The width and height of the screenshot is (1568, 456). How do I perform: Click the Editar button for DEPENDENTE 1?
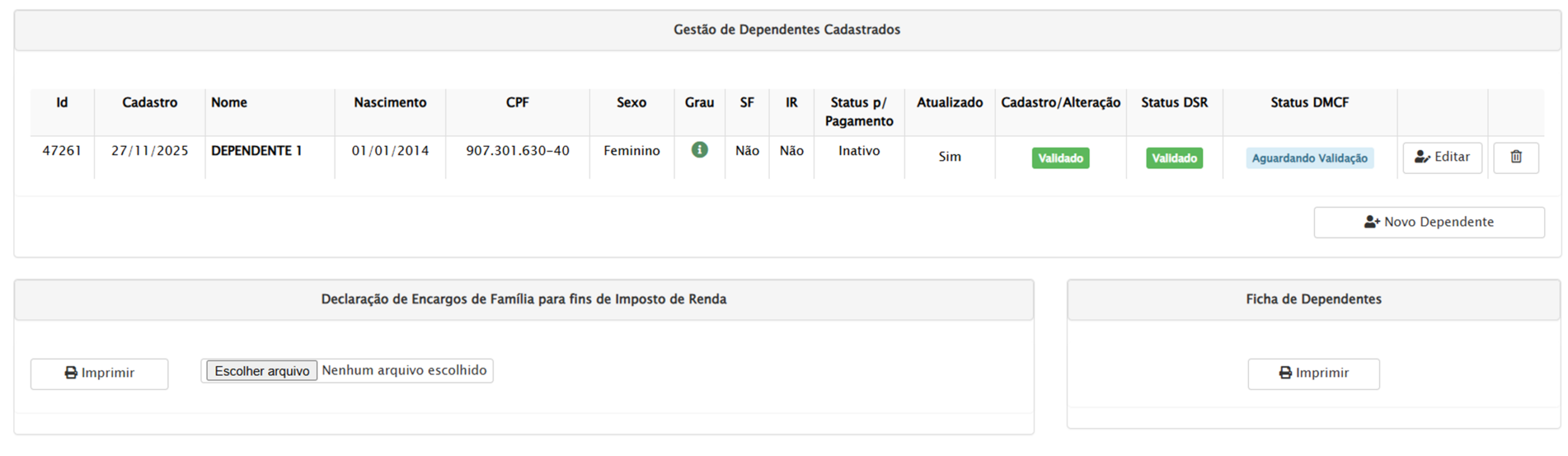1442,158
